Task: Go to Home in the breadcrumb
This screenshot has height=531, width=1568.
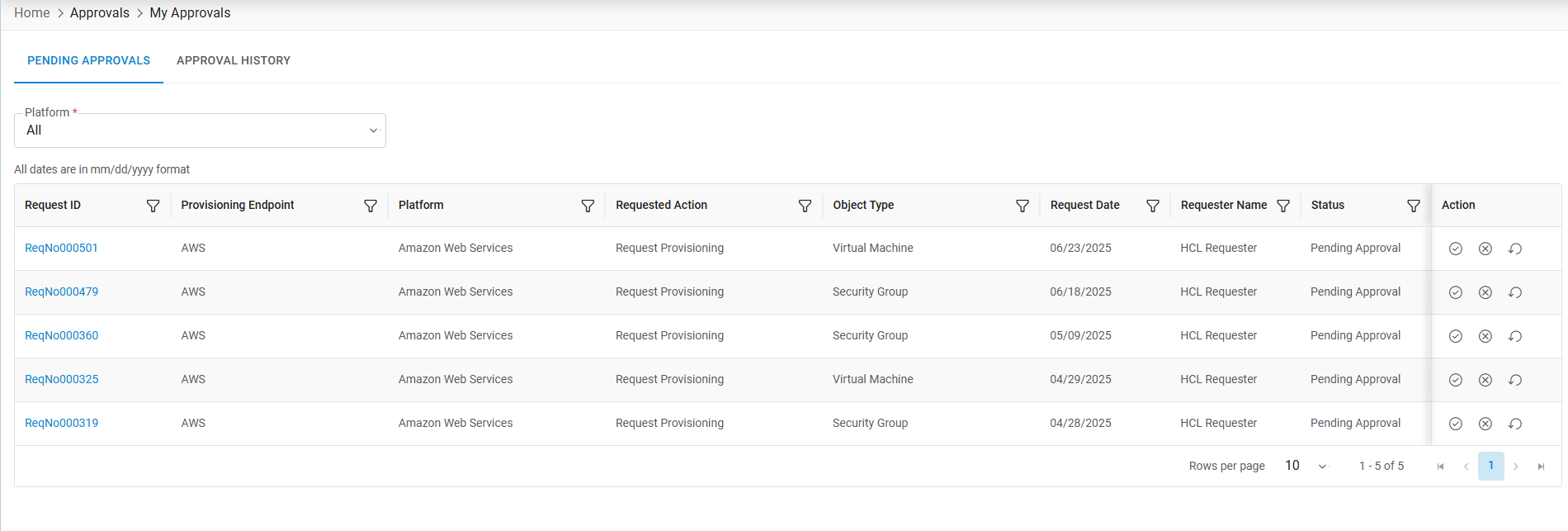Action: click(x=32, y=13)
